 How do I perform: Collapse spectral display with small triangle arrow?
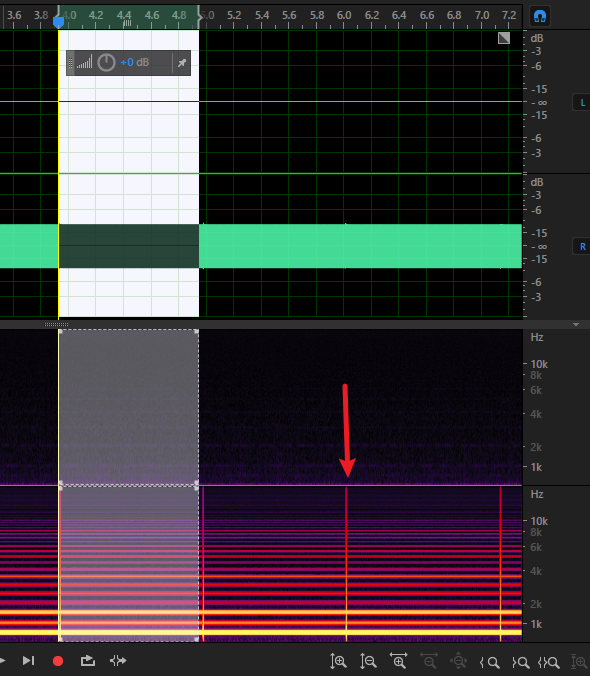(576, 324)
